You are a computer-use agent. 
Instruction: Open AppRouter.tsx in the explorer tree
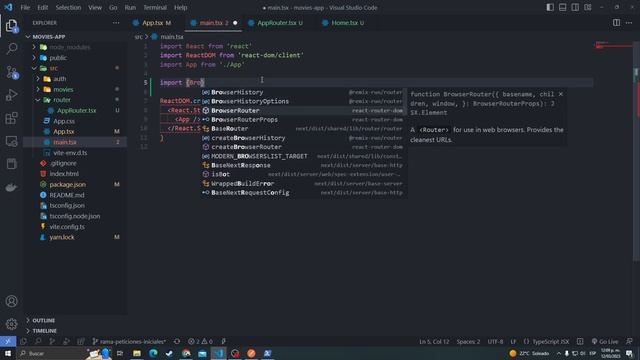pyautogui.click(x=76, y=111)
